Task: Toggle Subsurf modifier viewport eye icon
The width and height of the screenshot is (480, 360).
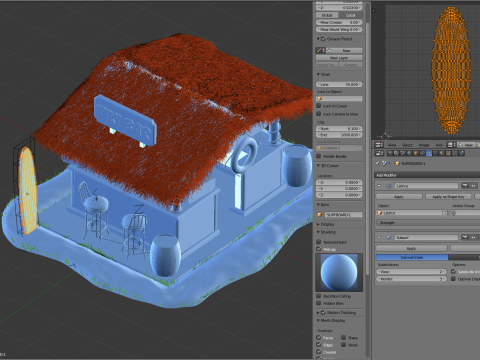Action: click(474, 237)
